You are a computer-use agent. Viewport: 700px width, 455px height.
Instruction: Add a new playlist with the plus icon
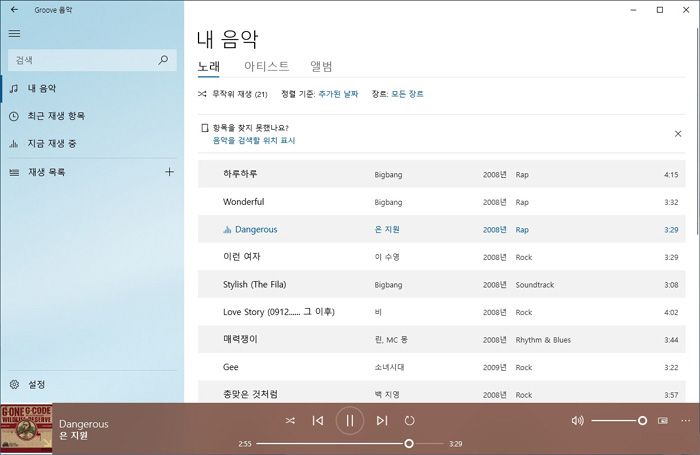tap(169, 172)
